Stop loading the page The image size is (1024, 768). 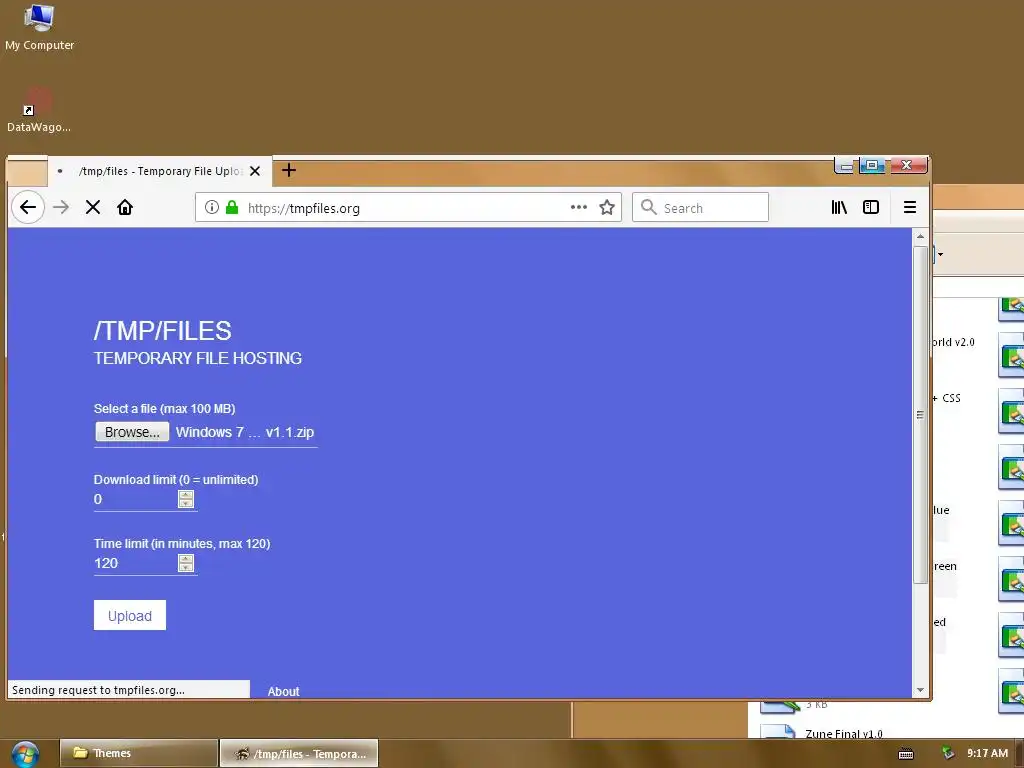point(93,208)
